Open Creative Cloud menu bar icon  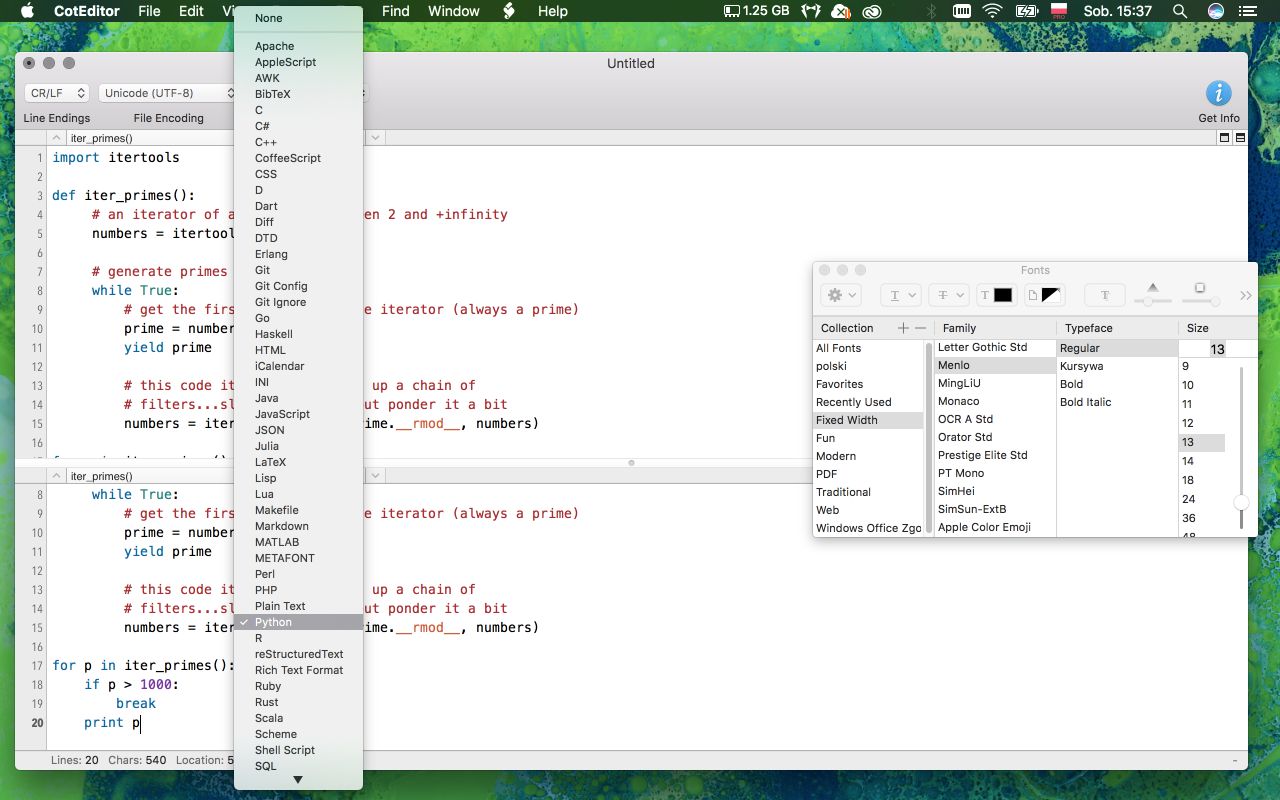pos(872,11)
